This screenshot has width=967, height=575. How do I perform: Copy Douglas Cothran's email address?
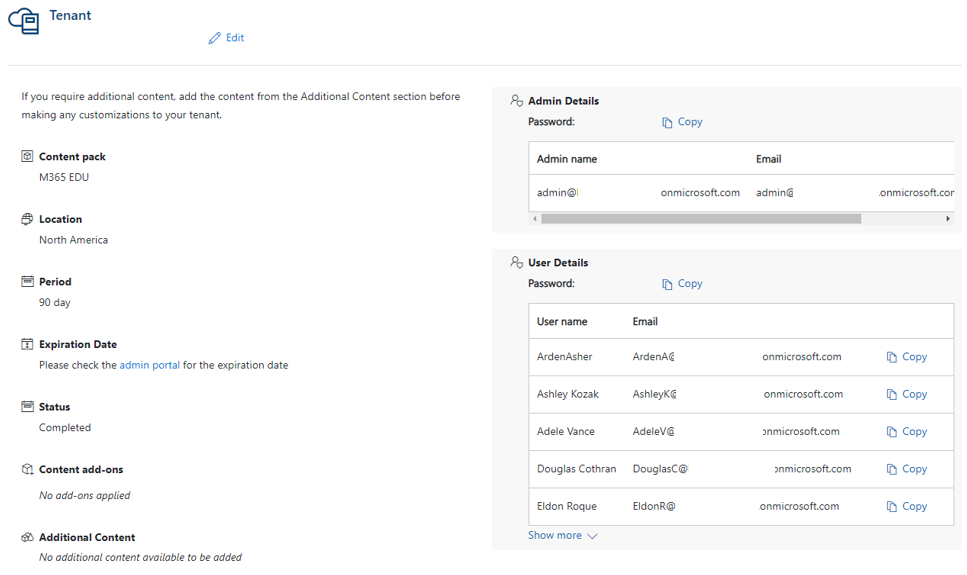[x=907, y=470]
